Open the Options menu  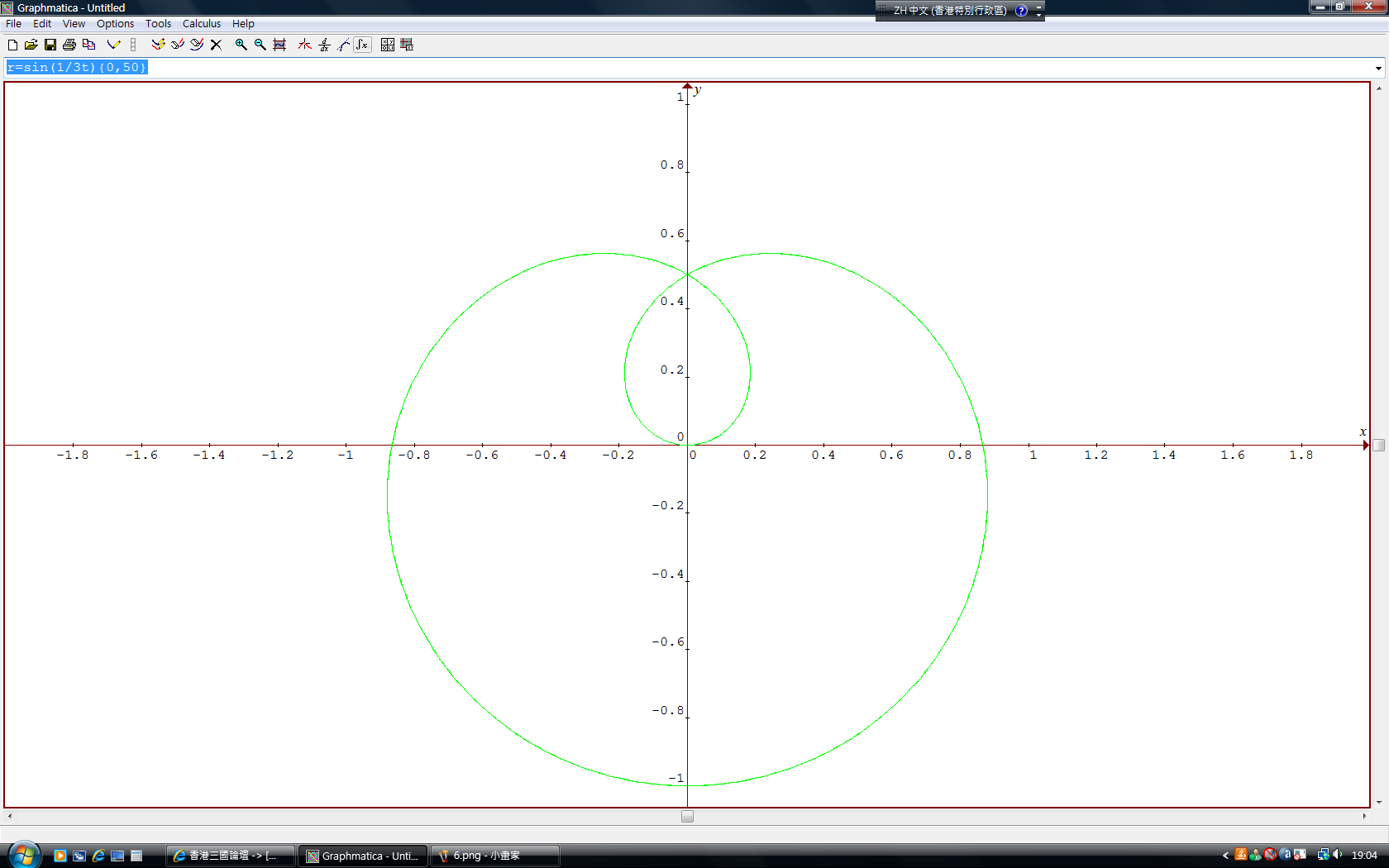pos(115,24)
